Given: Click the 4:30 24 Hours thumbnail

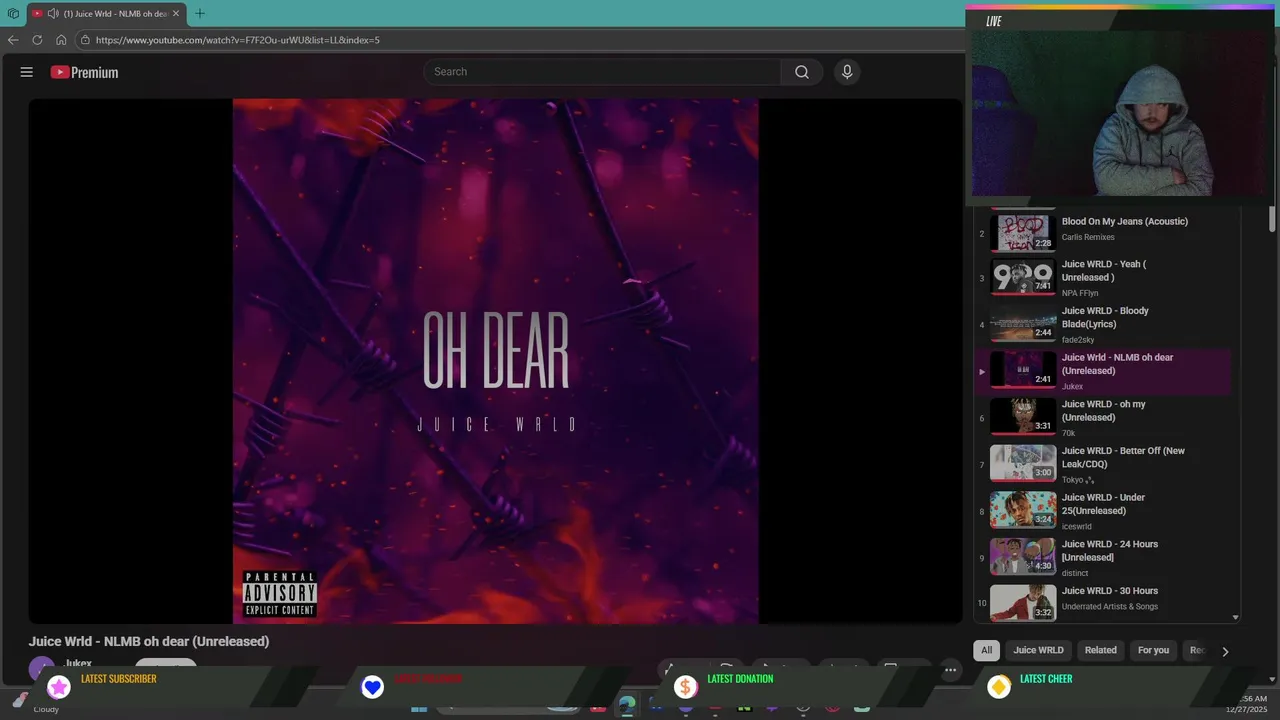Looking at the screenshot, I should 1023,557.
